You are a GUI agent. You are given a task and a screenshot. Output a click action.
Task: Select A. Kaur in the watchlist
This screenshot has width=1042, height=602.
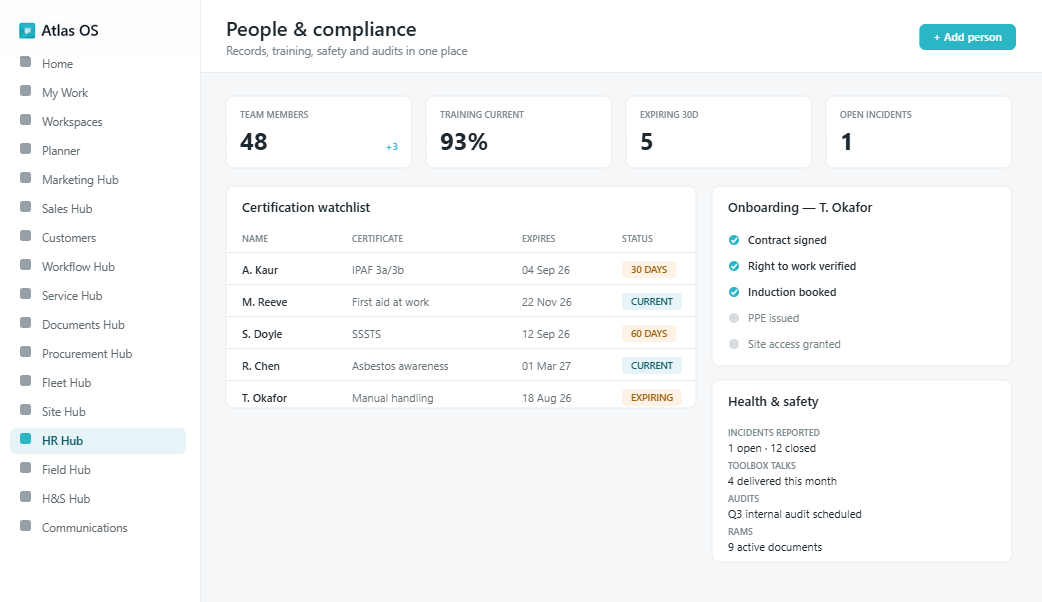tap(260, 270)
